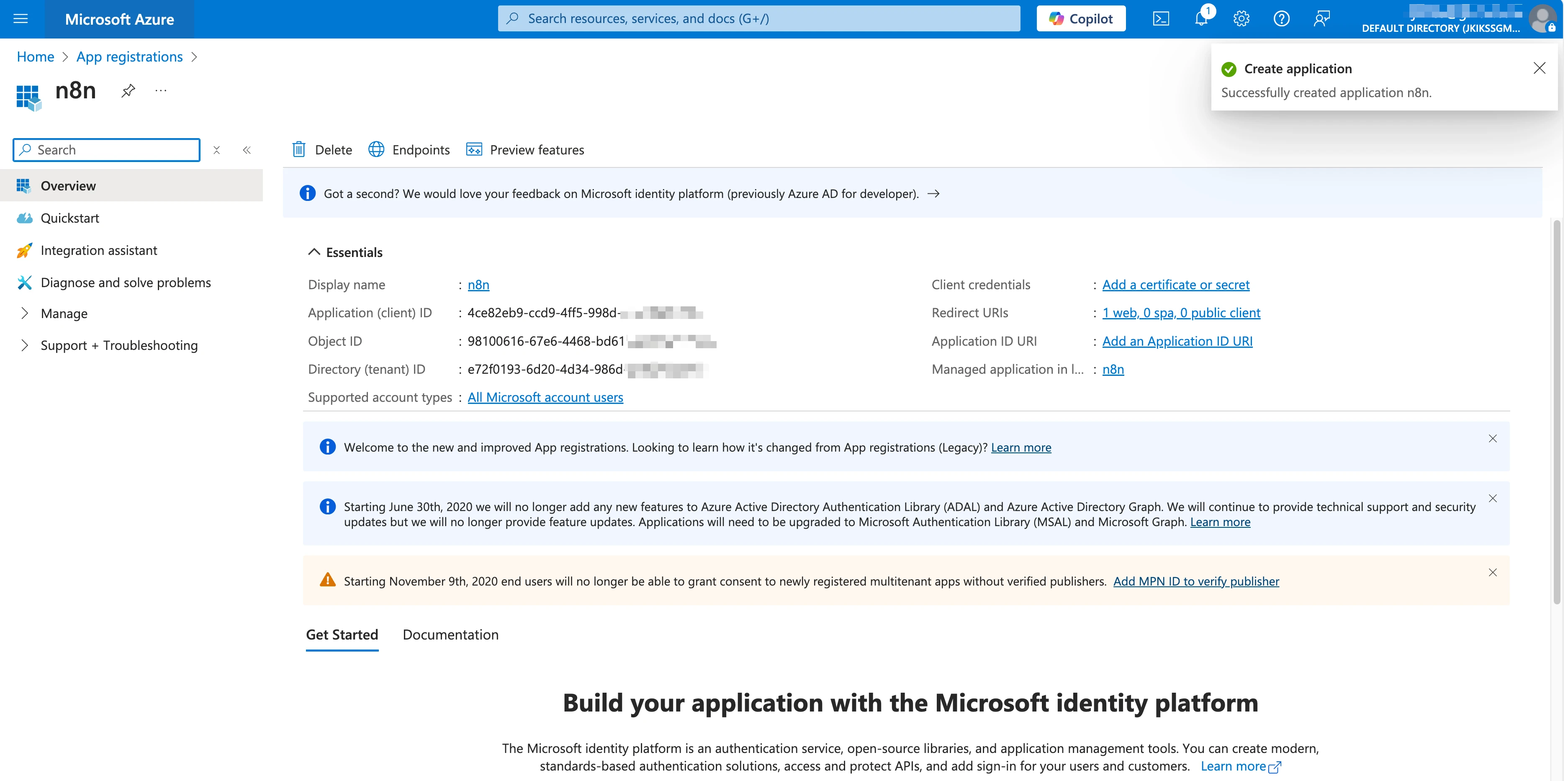Open Learn more in ADAL notice
The image size is (1568, 781).
click(x=1221, y=522)
